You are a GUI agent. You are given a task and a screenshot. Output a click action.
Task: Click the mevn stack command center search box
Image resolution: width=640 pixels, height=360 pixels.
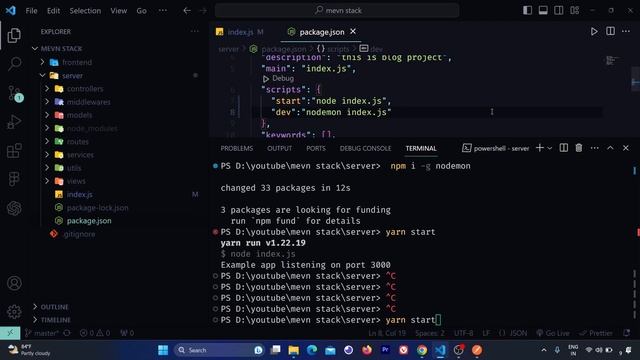[337, 11]
